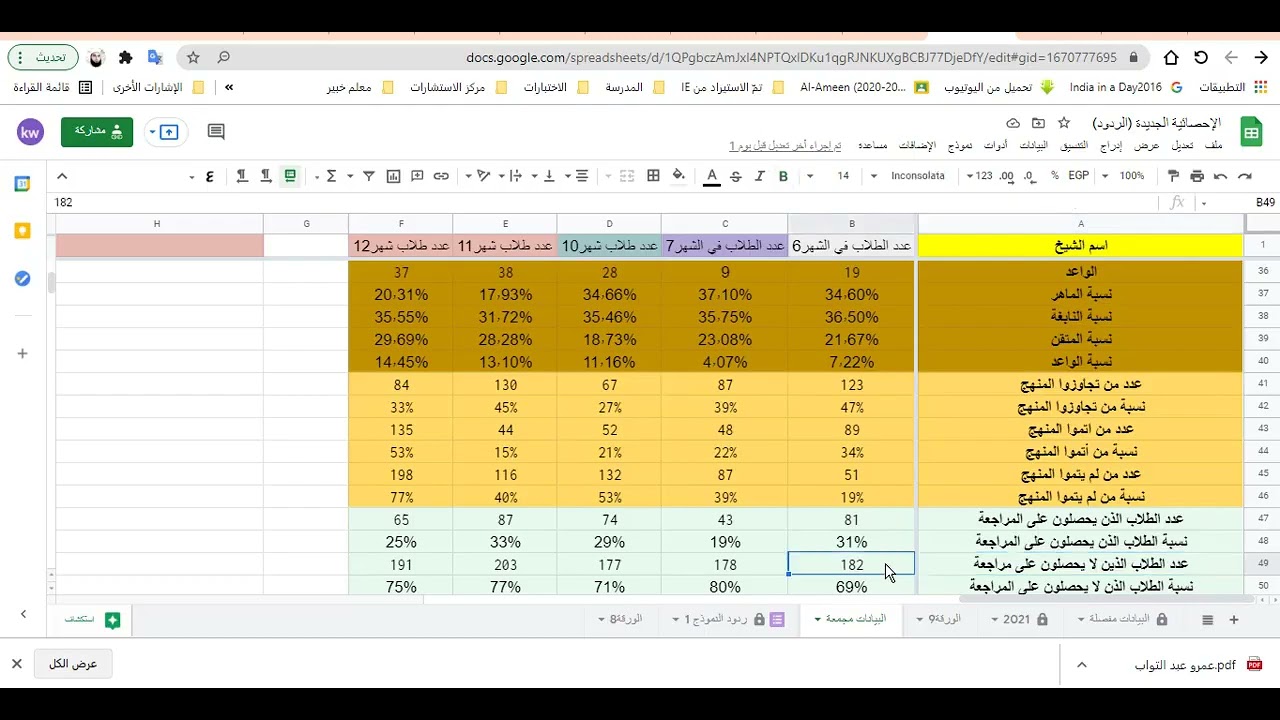The width and height of the screenshot is (1280, 720).
Task: Click the Explore (استكشاف) button
Action: (92, 620)
